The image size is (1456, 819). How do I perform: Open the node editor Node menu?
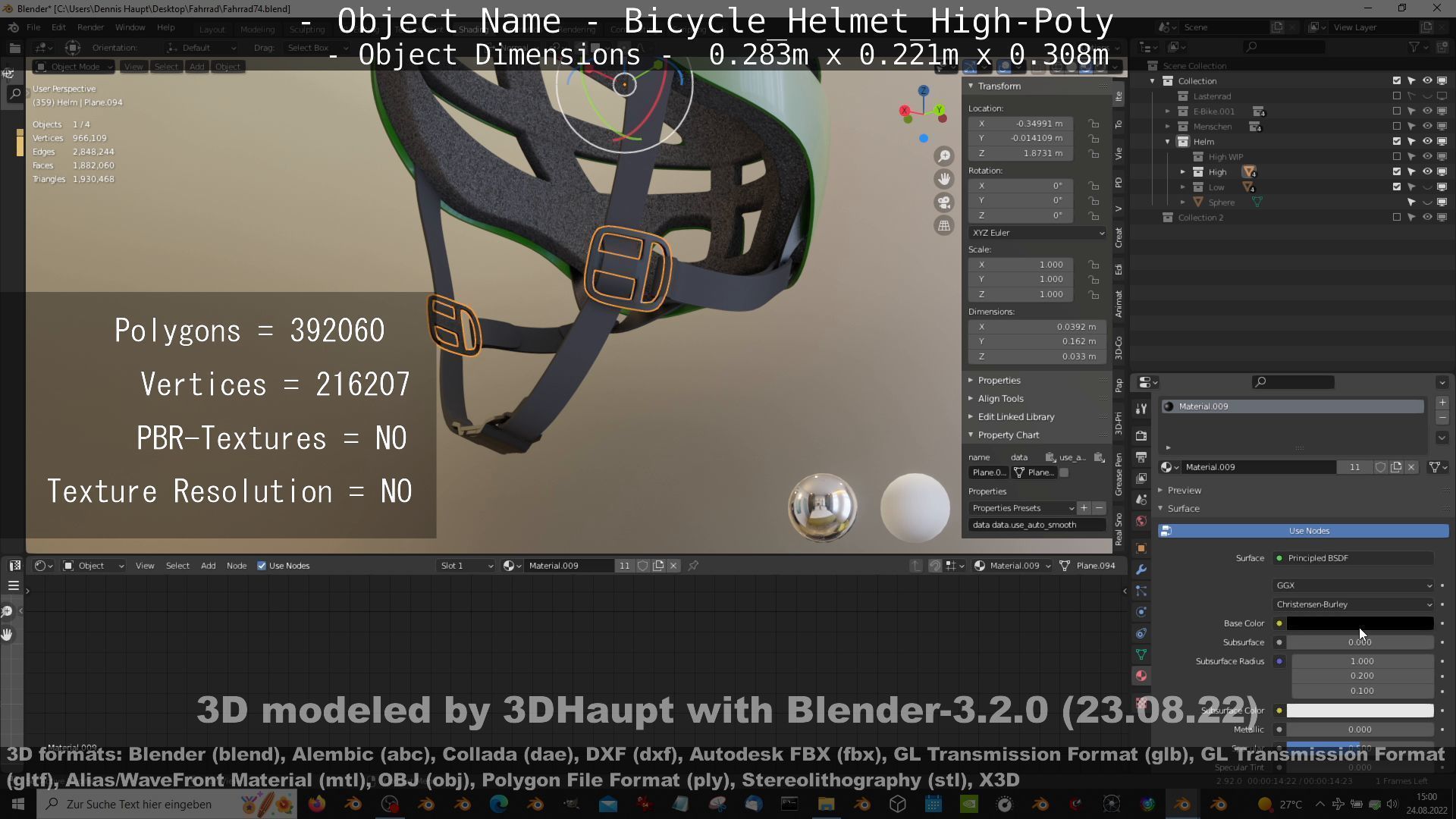click(x=237, y=566)
